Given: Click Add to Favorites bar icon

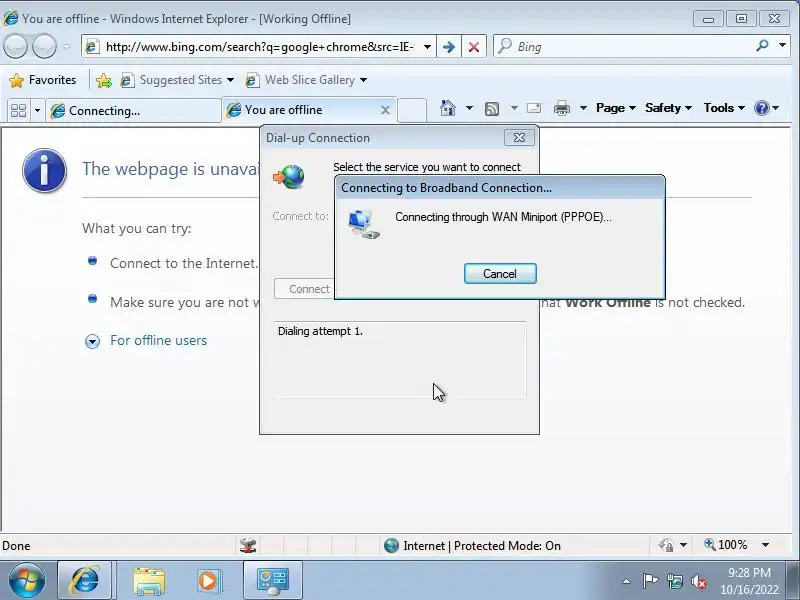Looking at the screenshot, I should [104, 80].
